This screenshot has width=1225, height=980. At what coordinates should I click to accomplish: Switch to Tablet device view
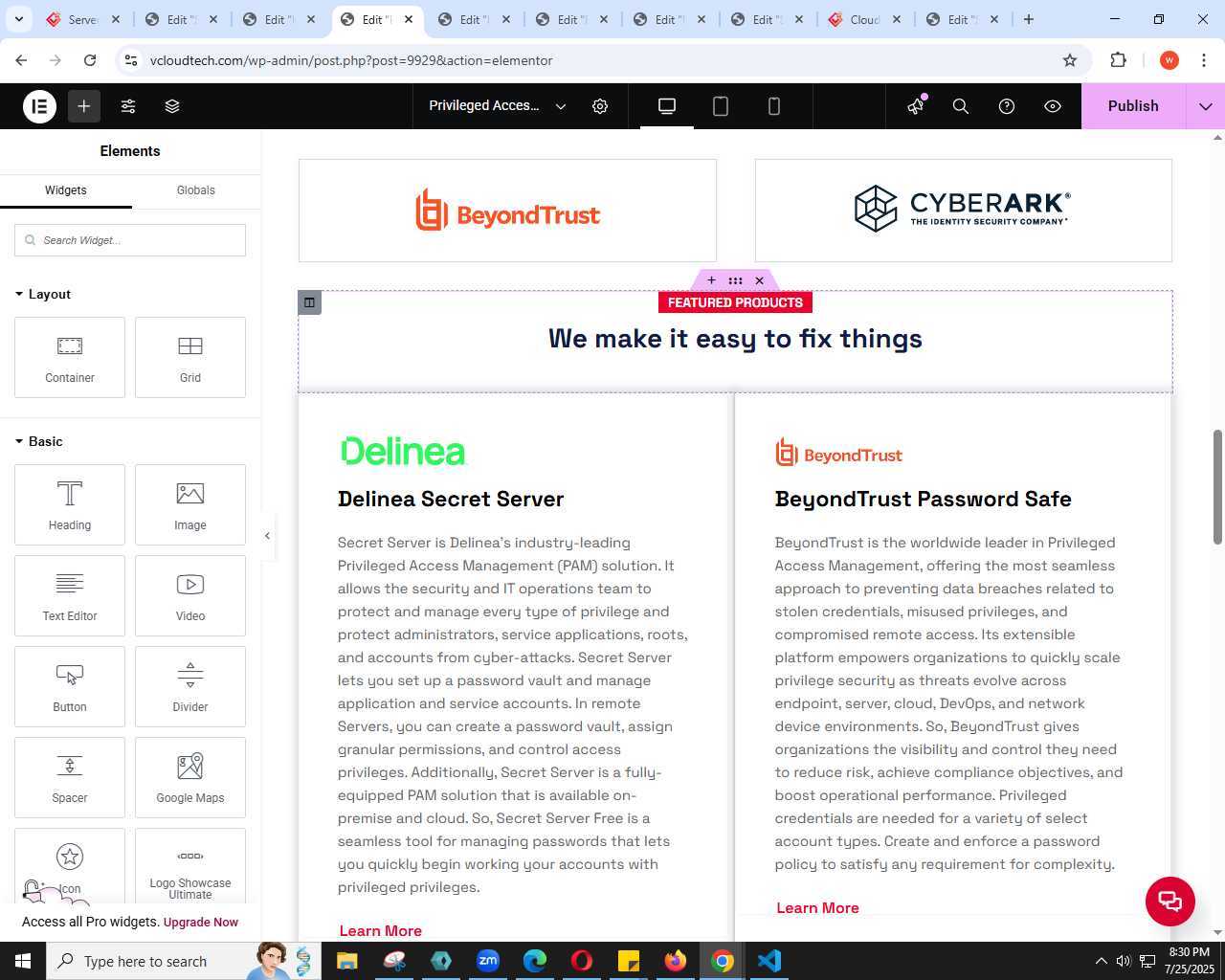[x=721, y=106]
